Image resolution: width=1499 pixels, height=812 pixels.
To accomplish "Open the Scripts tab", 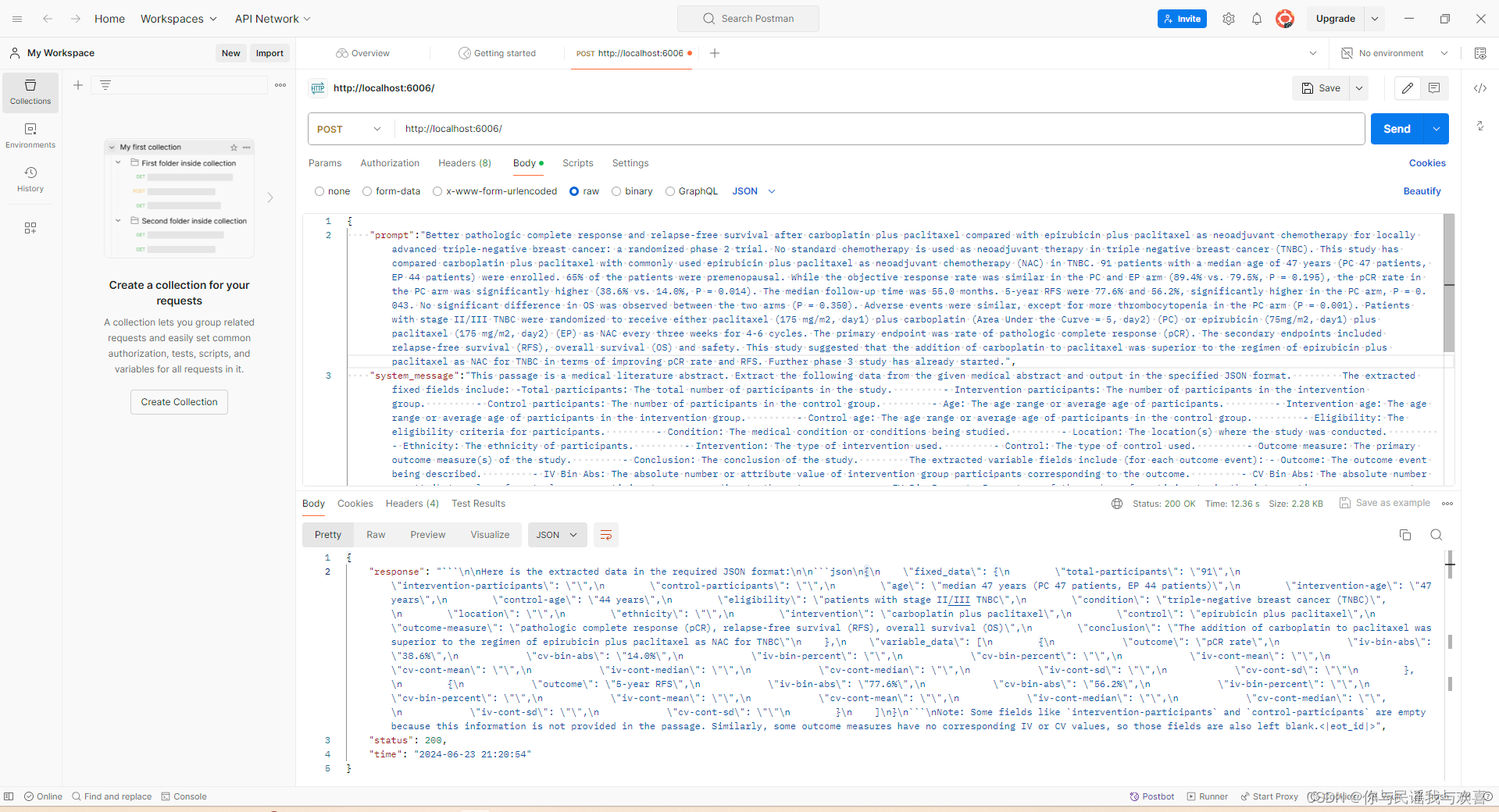I will coord(578,163).
